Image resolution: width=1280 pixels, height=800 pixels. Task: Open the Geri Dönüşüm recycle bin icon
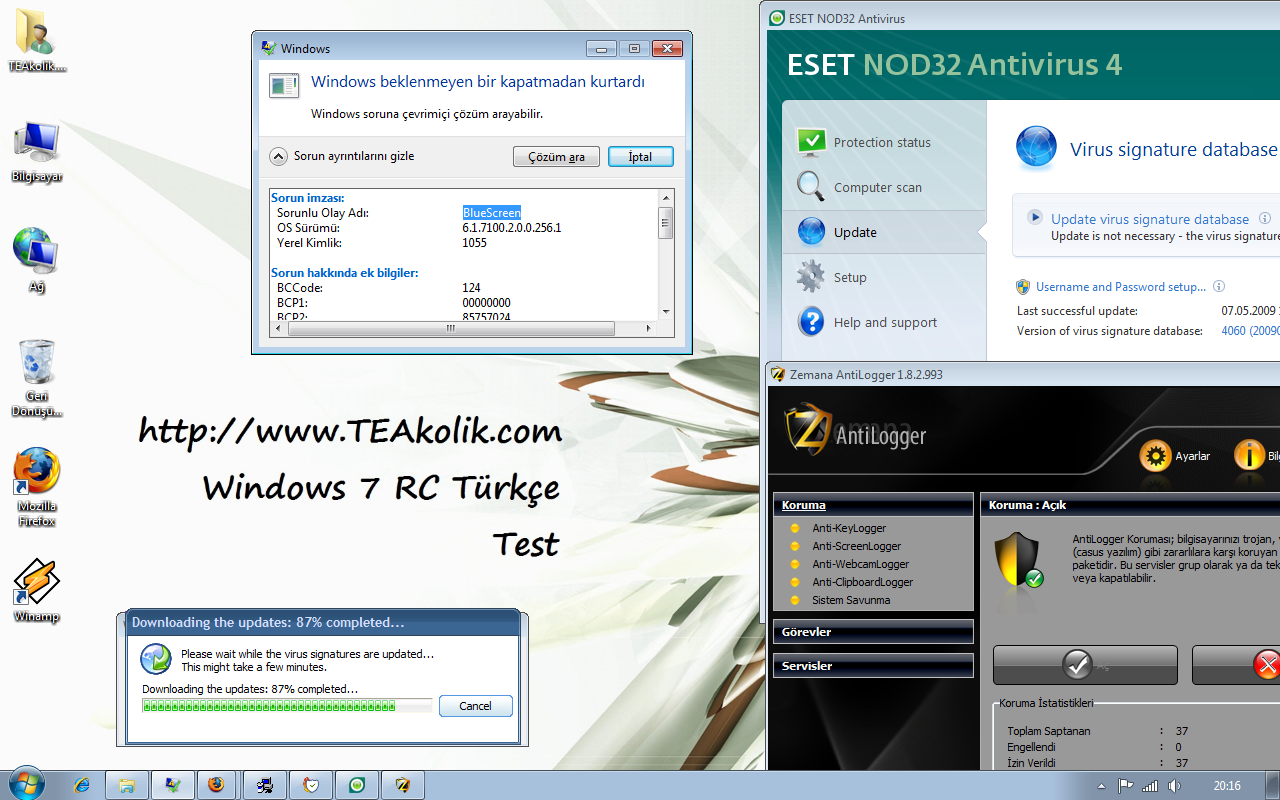pos(37,377)
